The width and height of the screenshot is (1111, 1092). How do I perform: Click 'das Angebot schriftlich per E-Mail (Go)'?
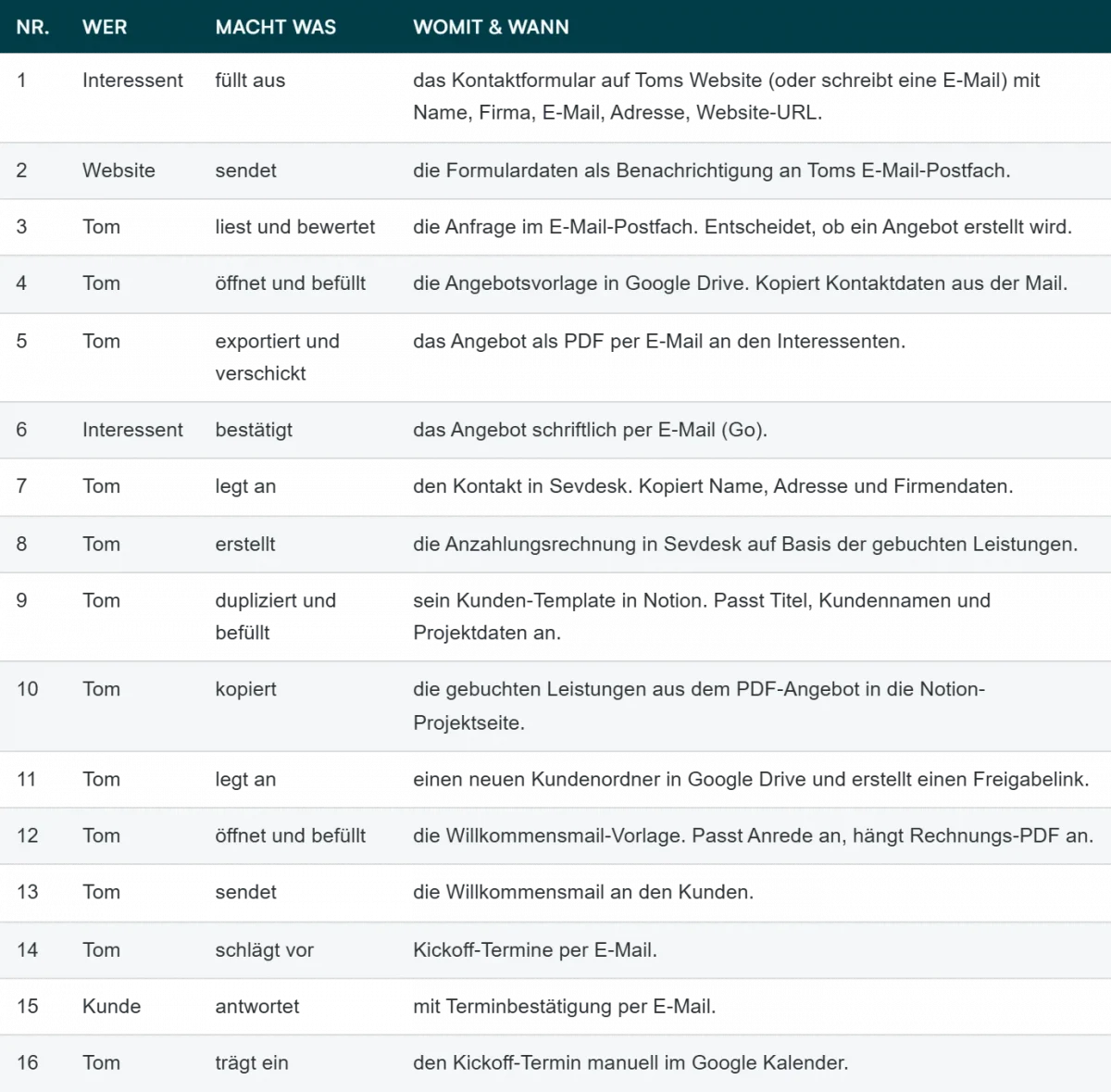590,430
